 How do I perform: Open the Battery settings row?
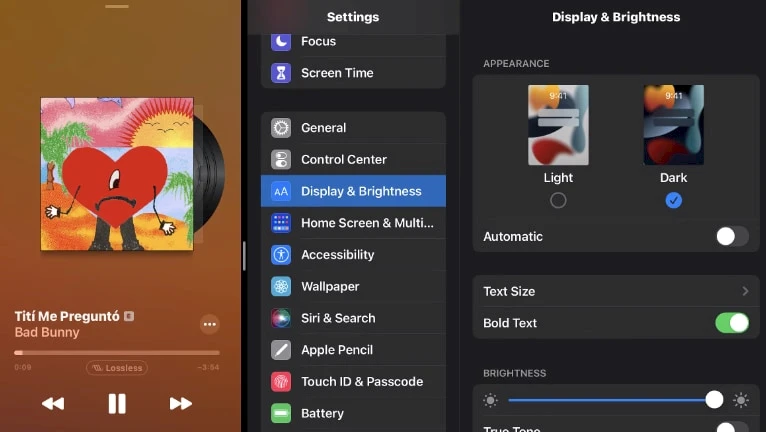(353, 414)
